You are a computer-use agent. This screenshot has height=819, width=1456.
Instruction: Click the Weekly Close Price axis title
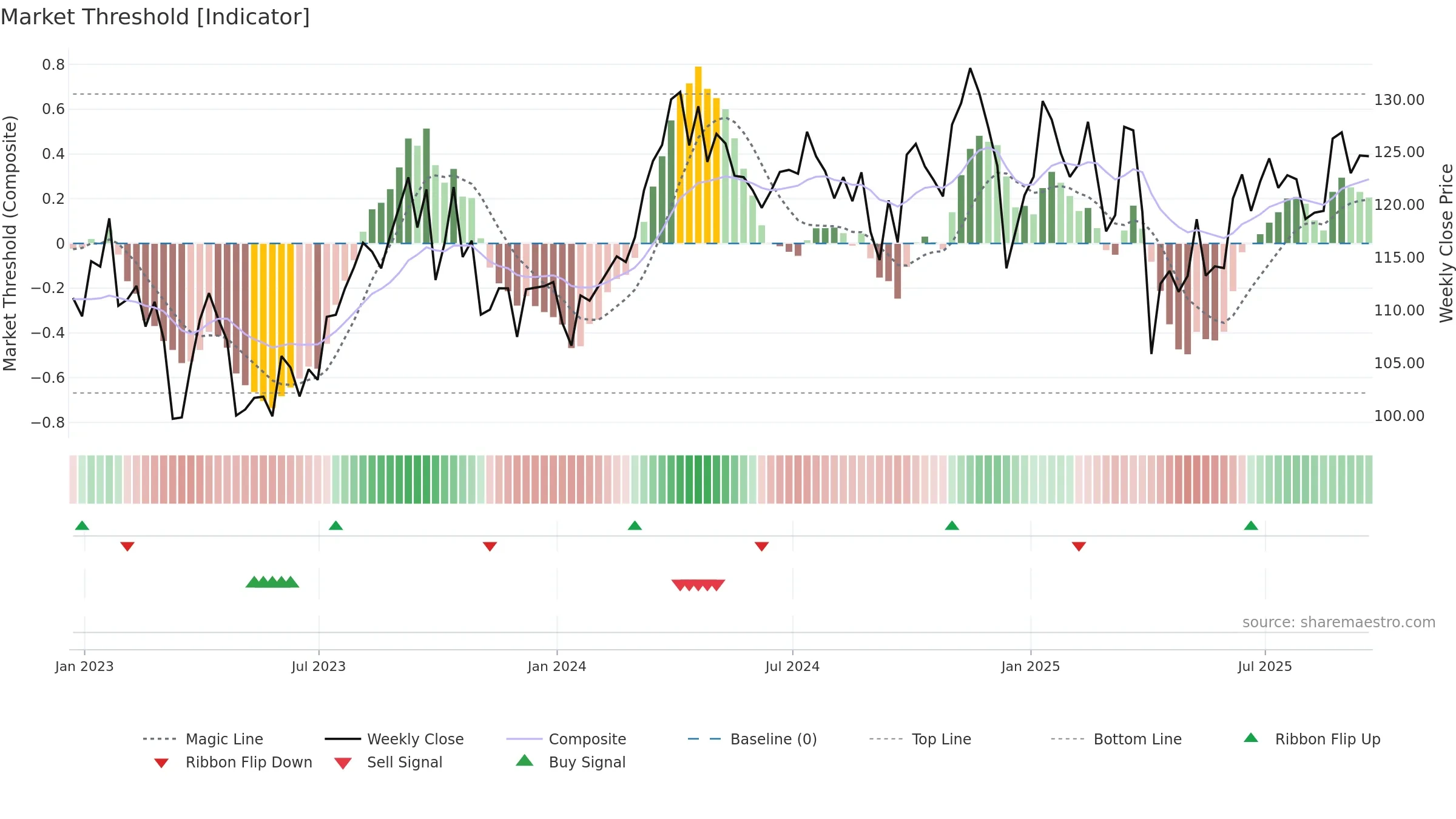tap(1446, 243)
